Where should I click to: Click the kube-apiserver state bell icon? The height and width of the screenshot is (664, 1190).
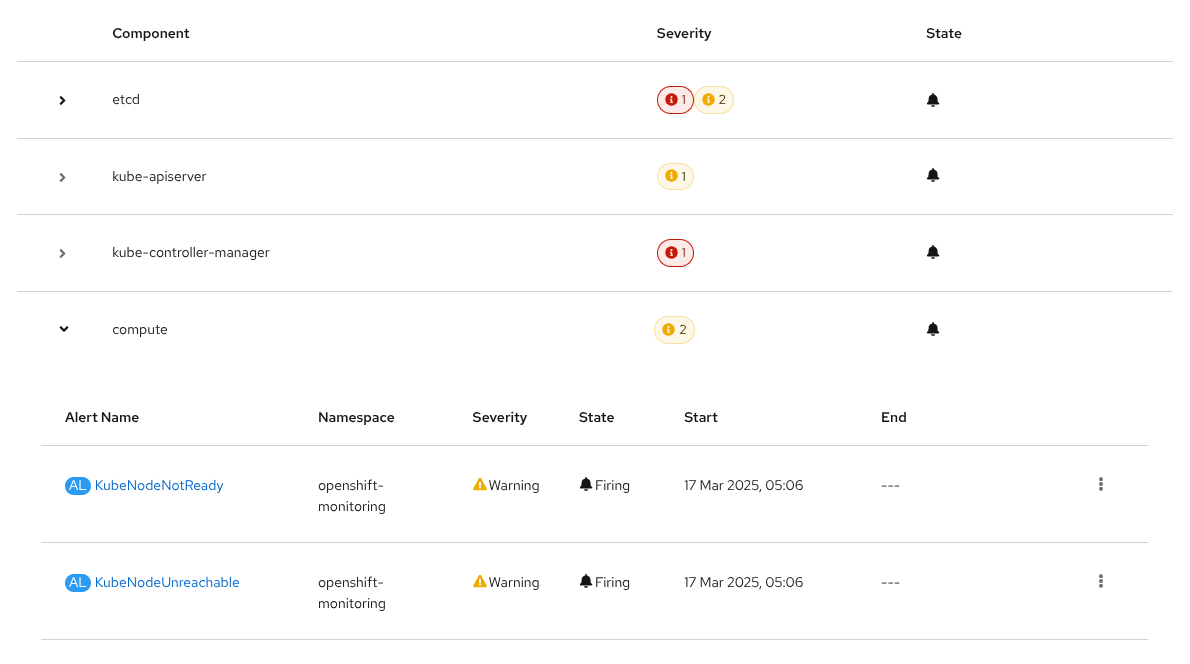coord(933,175)
